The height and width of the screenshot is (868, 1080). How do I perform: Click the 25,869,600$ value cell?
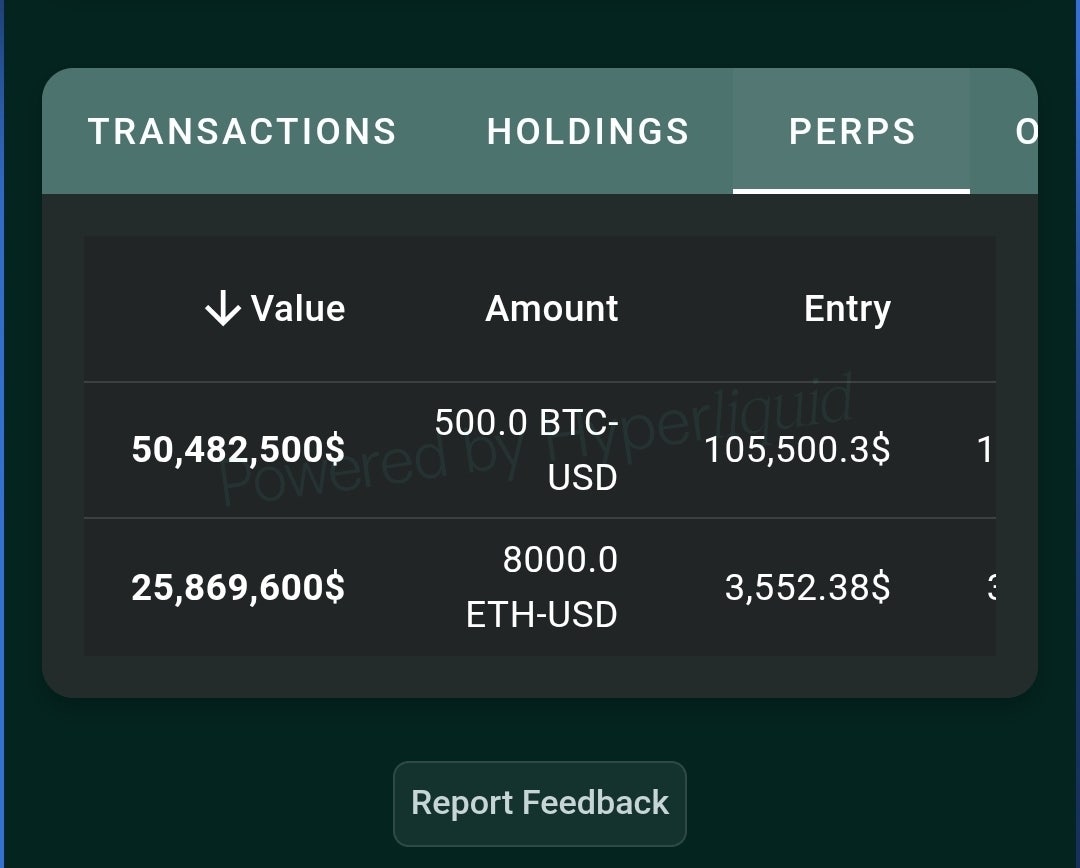[x=238, y=587]
